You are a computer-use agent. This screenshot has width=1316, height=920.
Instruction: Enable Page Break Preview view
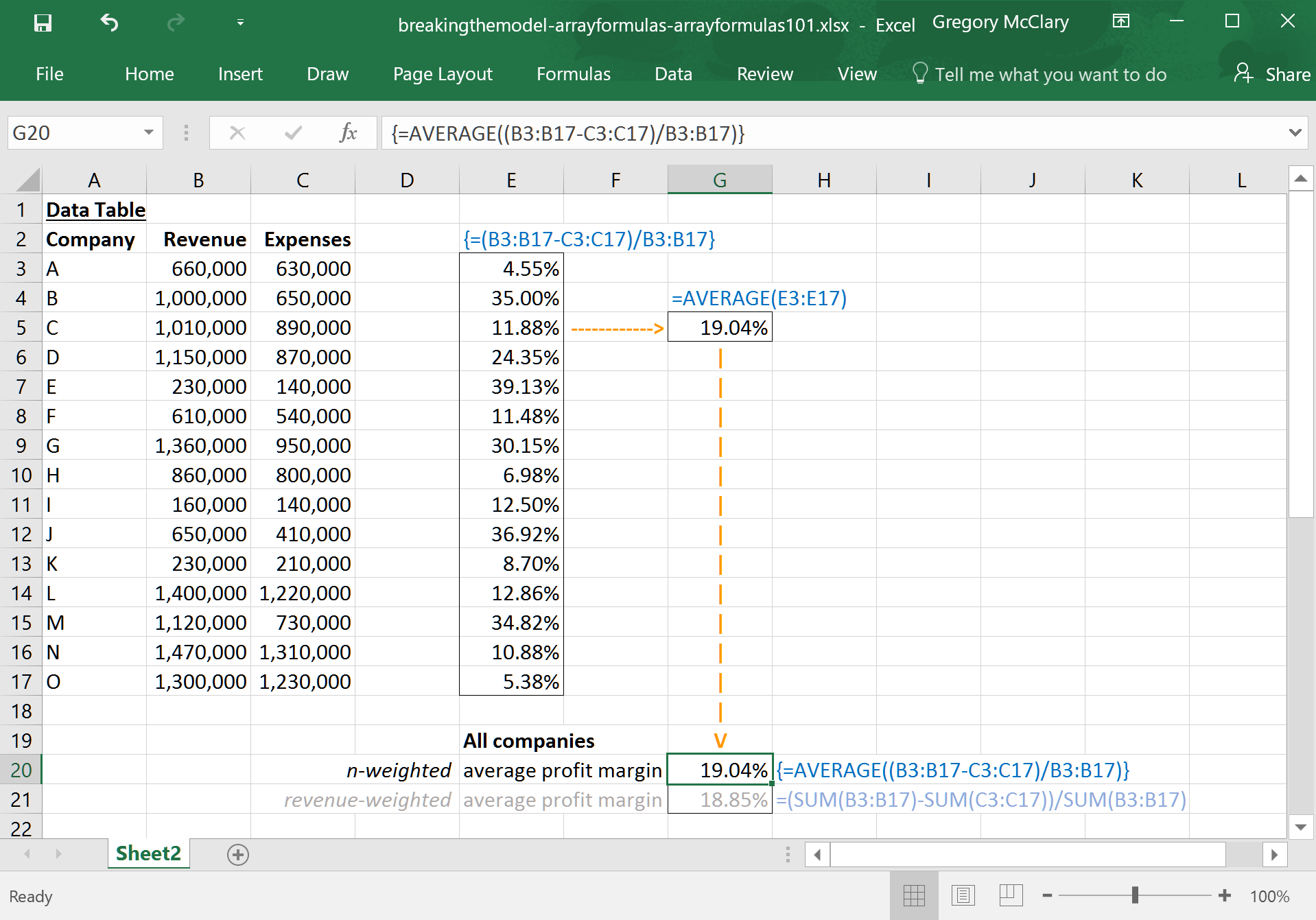pos(1011,895)
